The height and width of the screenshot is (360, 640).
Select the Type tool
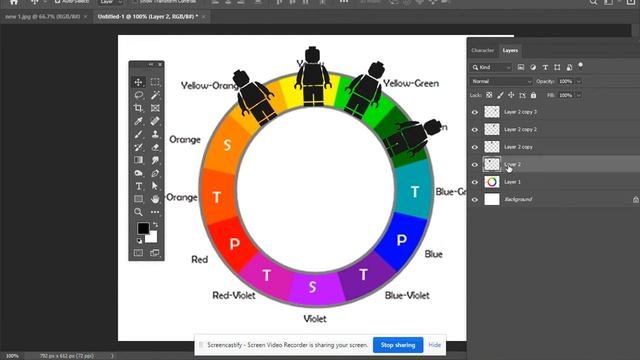point(138,187)
